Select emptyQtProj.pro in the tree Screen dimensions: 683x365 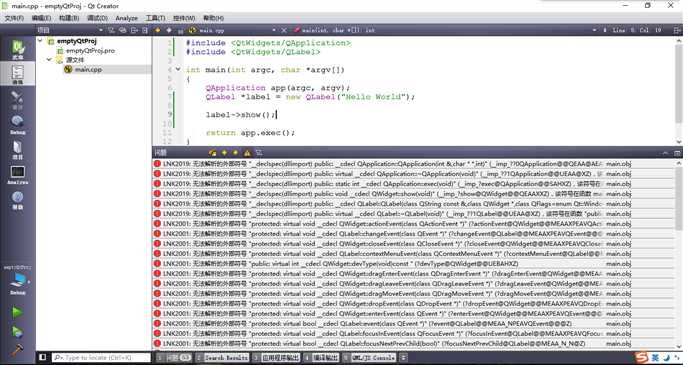[90, 51]
